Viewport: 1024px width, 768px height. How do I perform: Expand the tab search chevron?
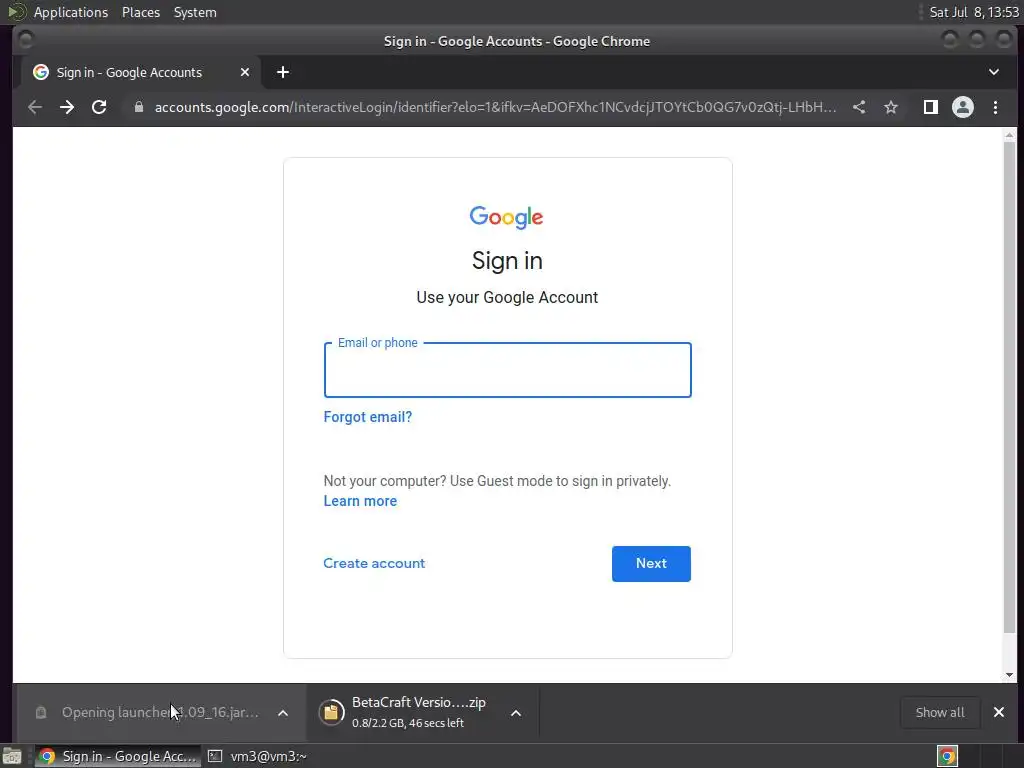(x=993, y=72)
